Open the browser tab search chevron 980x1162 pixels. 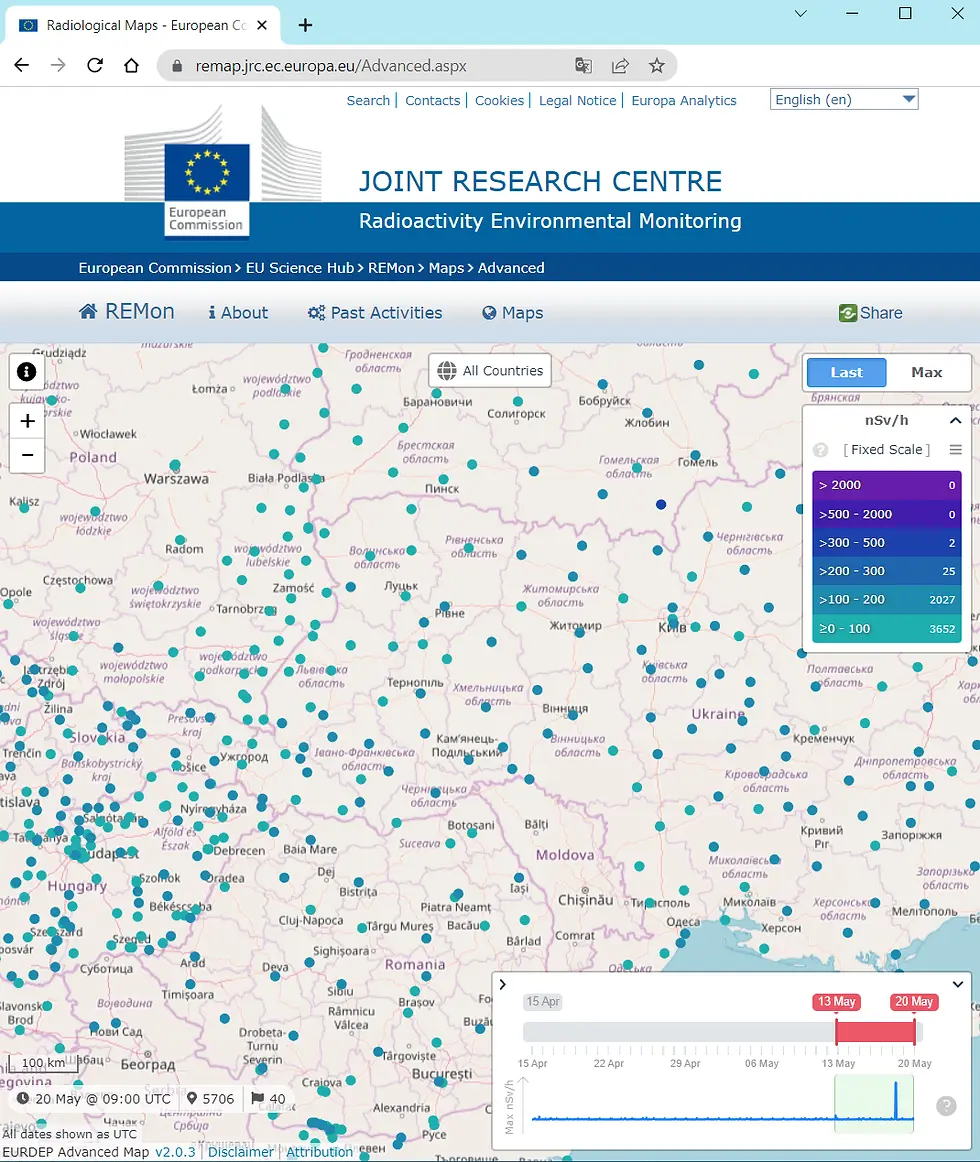801,13
